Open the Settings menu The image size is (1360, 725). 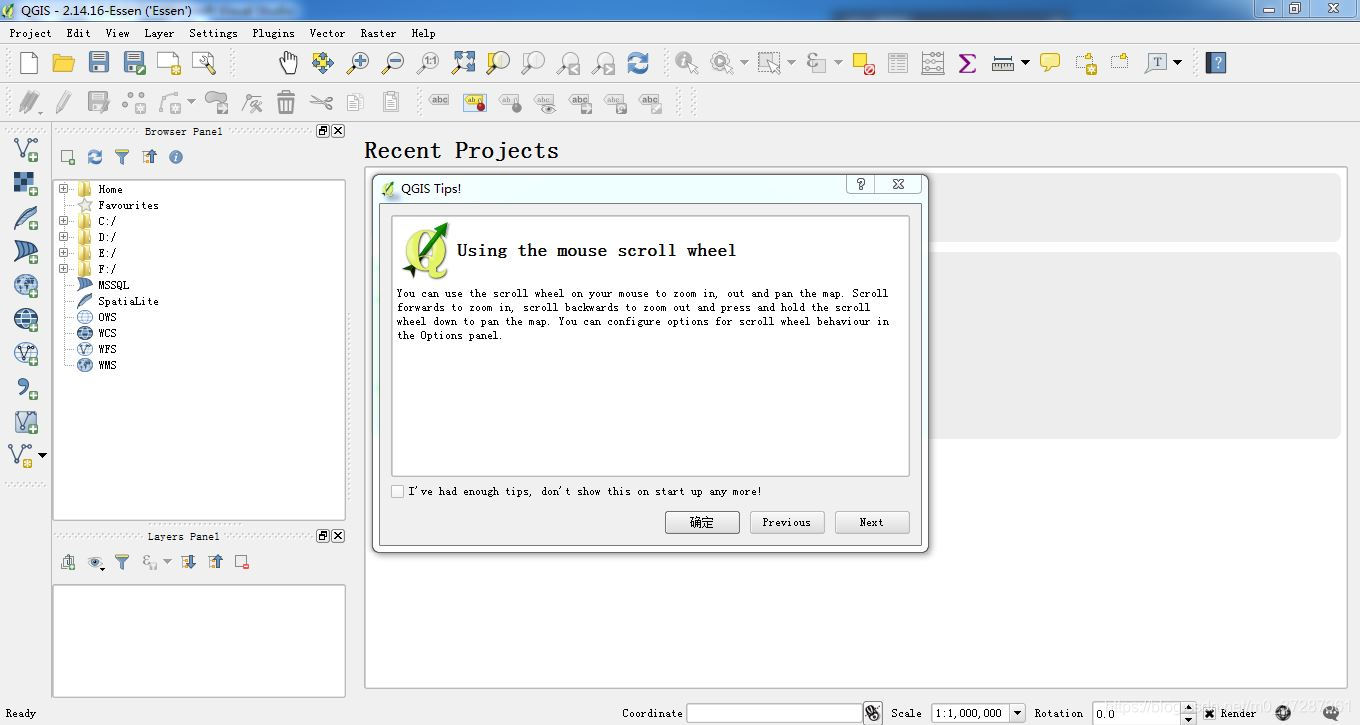coord(213,33)
